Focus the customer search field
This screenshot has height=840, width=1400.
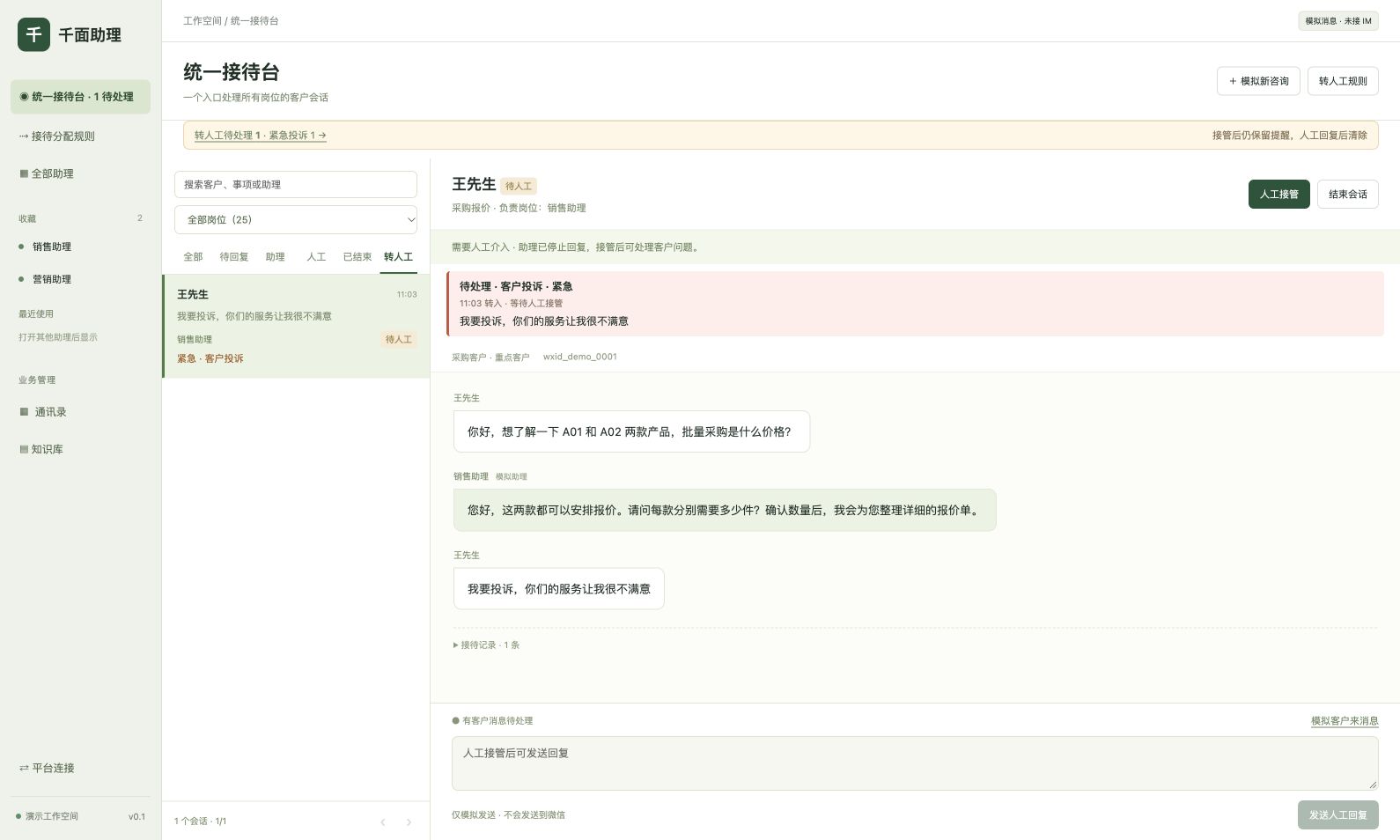point(296,185)
